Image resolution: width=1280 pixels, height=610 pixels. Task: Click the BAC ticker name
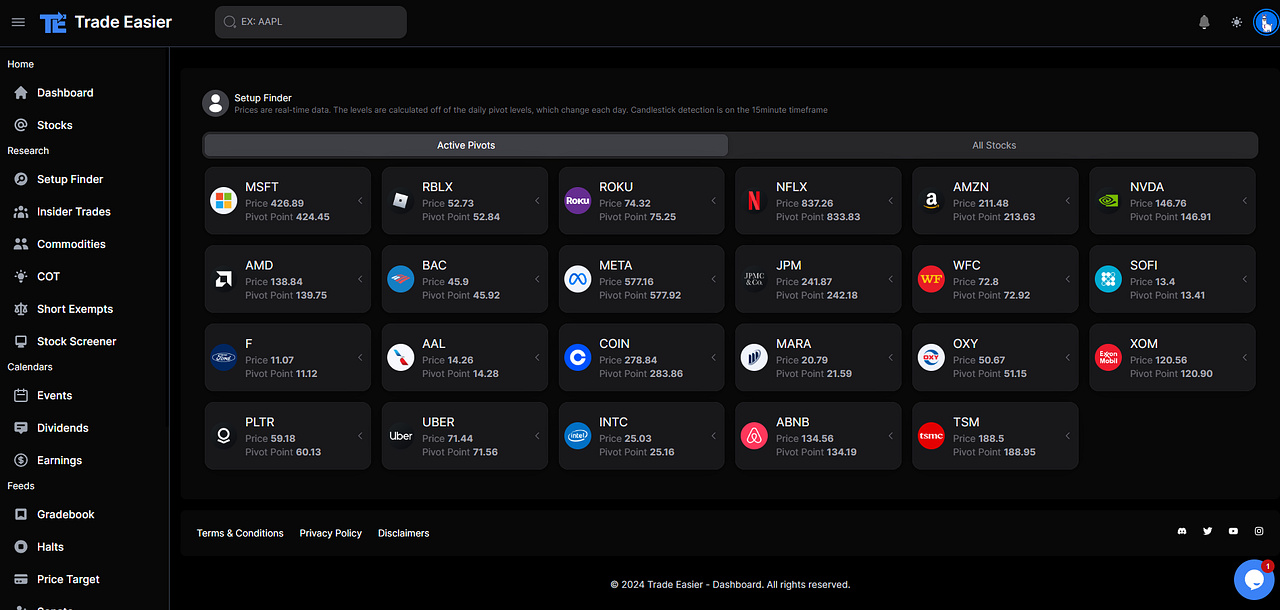(435, 265)
